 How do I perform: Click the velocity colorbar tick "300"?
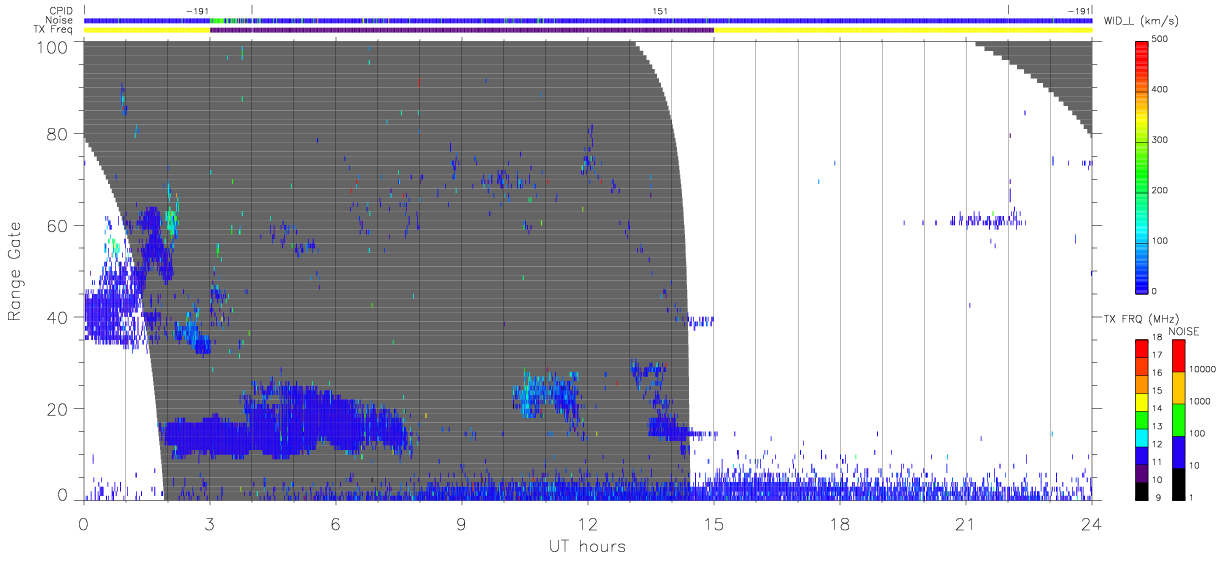pyautogui.click(x=1160, y=140)
